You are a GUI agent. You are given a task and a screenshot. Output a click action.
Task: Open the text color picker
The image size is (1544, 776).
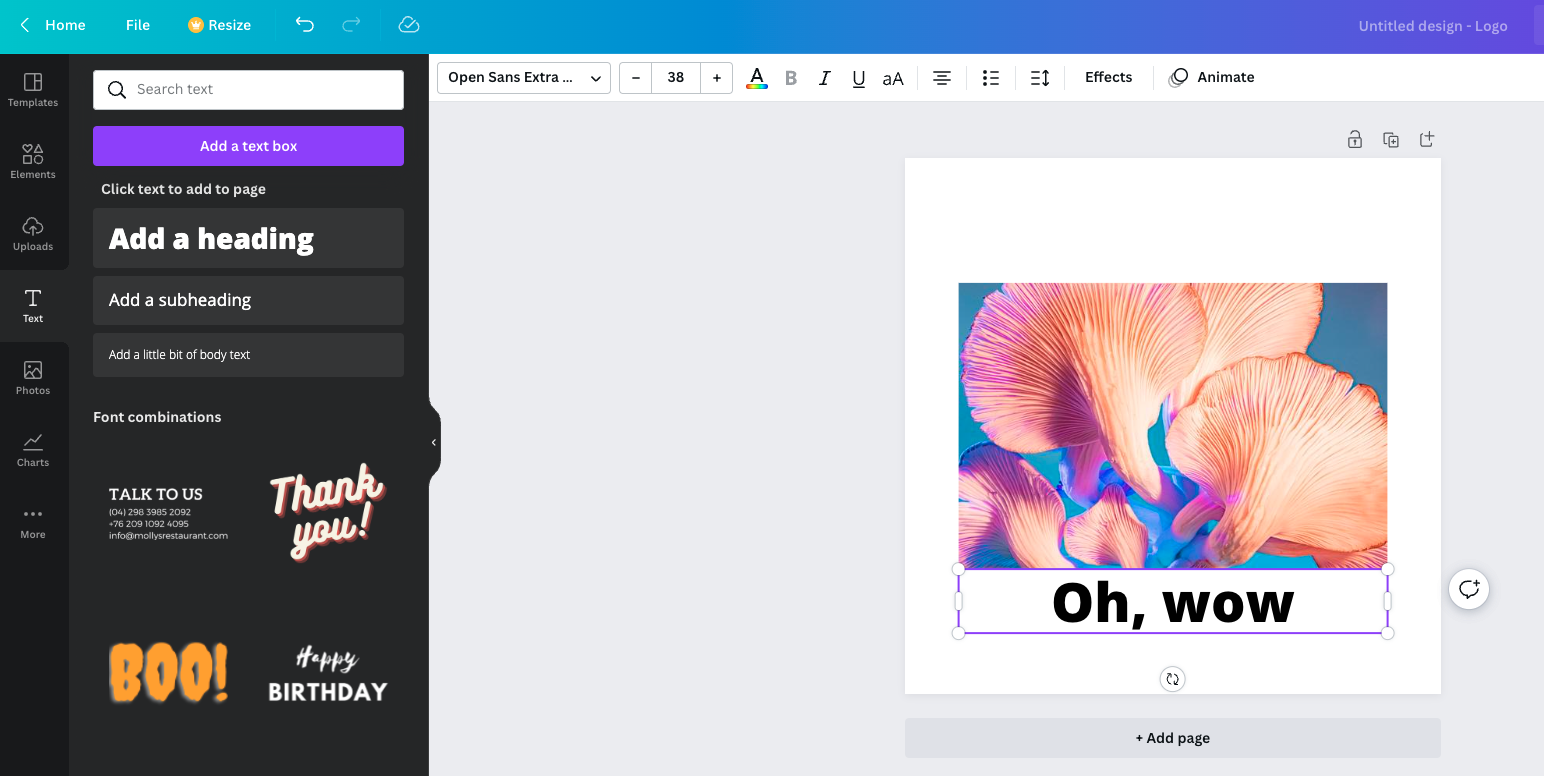[757, 78]
